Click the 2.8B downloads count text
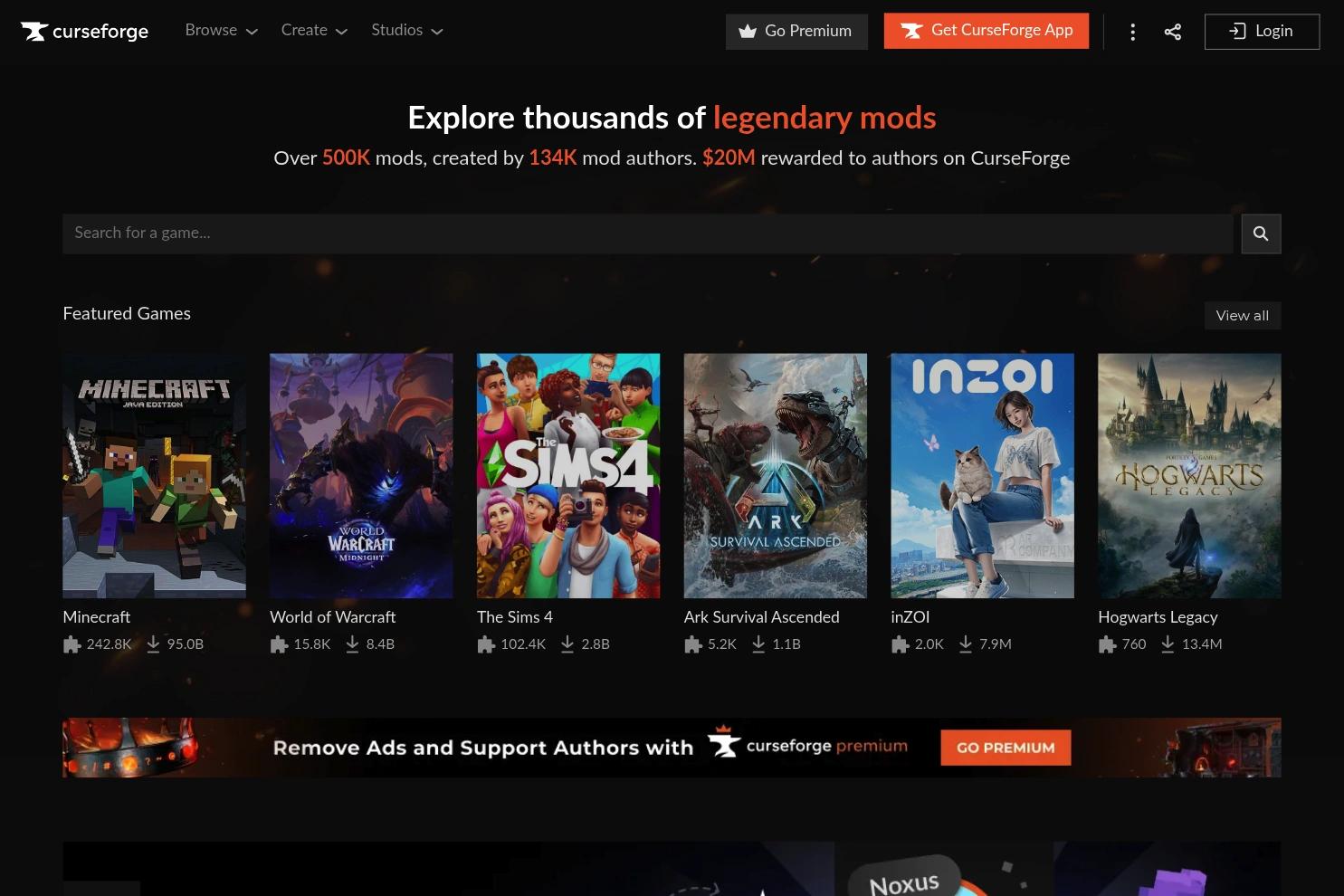Screen dimensions: 1344x896 [596, 644]
